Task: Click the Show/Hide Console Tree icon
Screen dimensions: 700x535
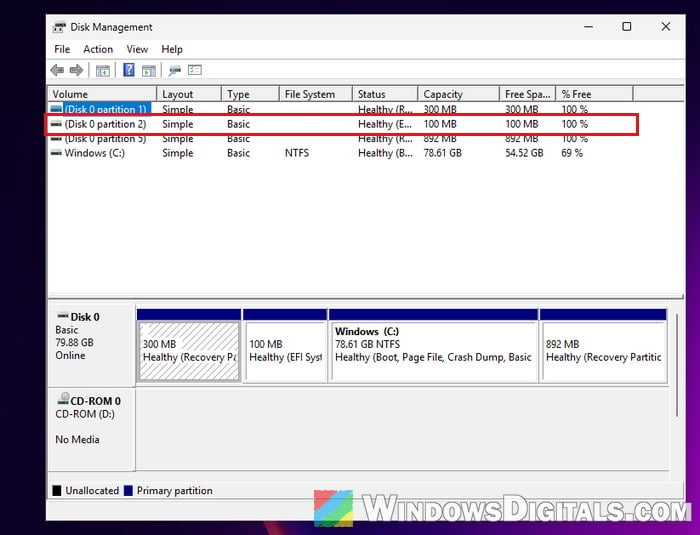Action: point(103,71)
